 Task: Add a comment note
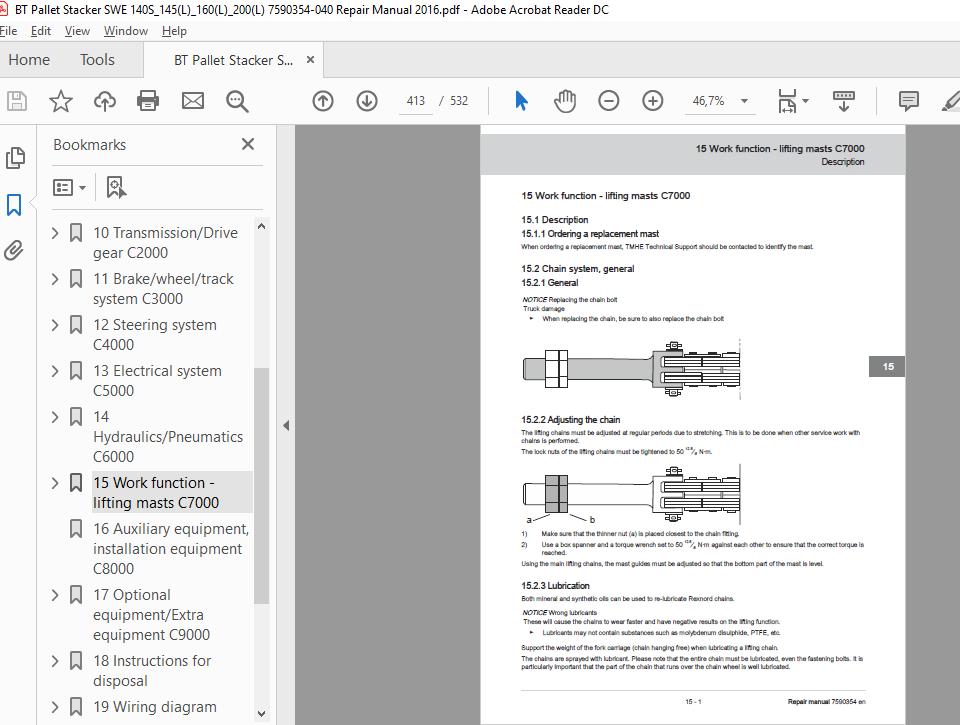pyautogui.click(x=909, y=101)
